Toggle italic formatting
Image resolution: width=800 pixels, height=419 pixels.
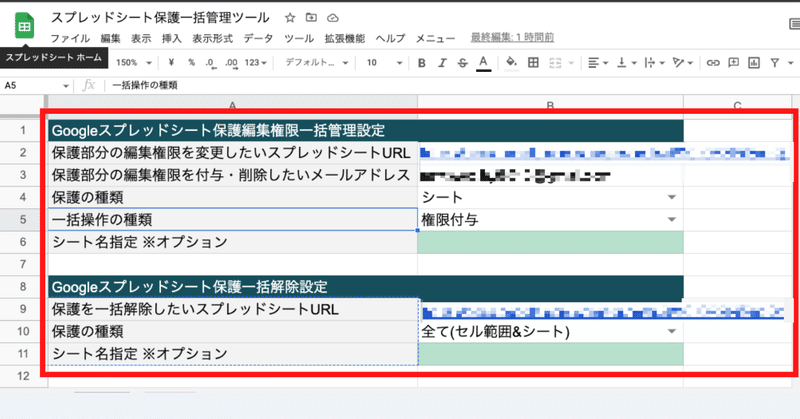pos(442,63)
